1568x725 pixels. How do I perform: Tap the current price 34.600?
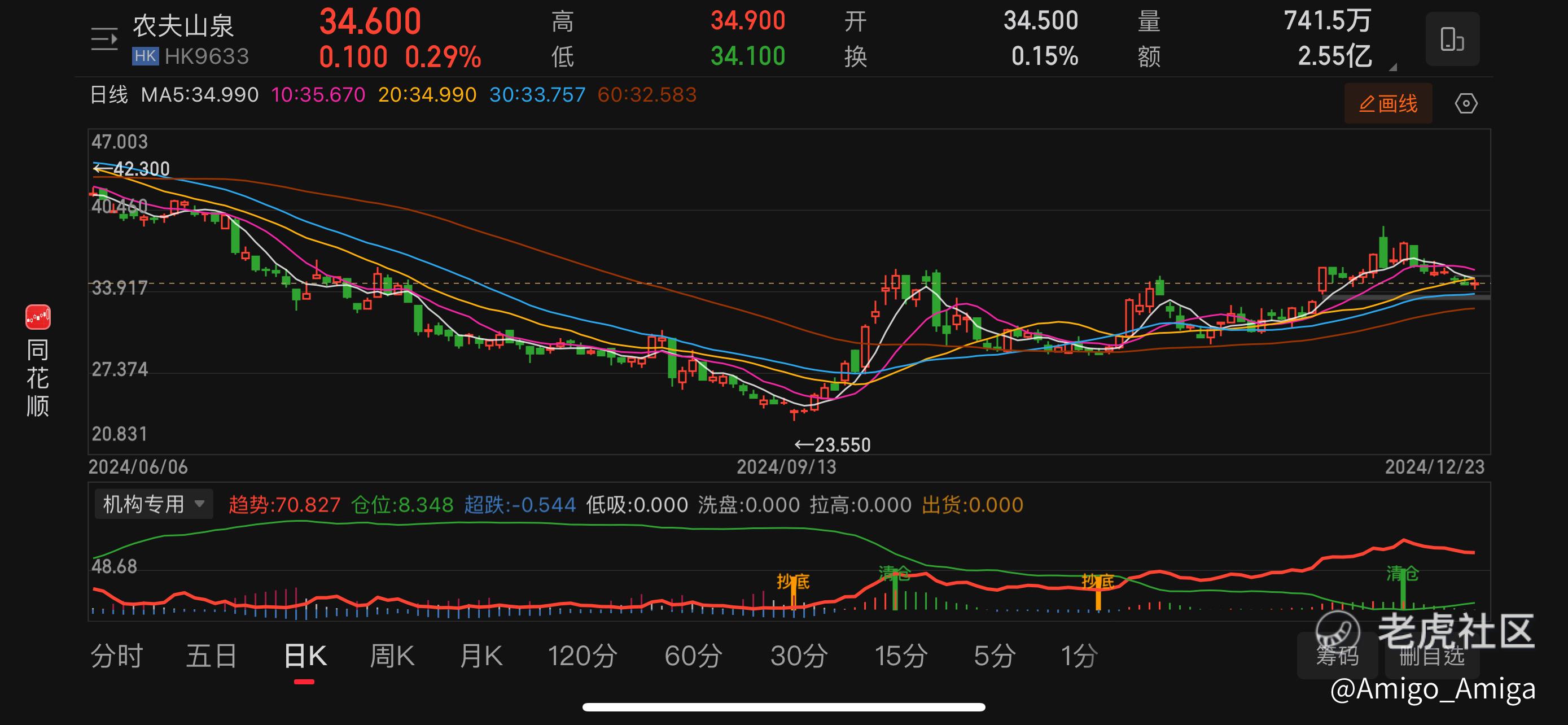[370, 22]
